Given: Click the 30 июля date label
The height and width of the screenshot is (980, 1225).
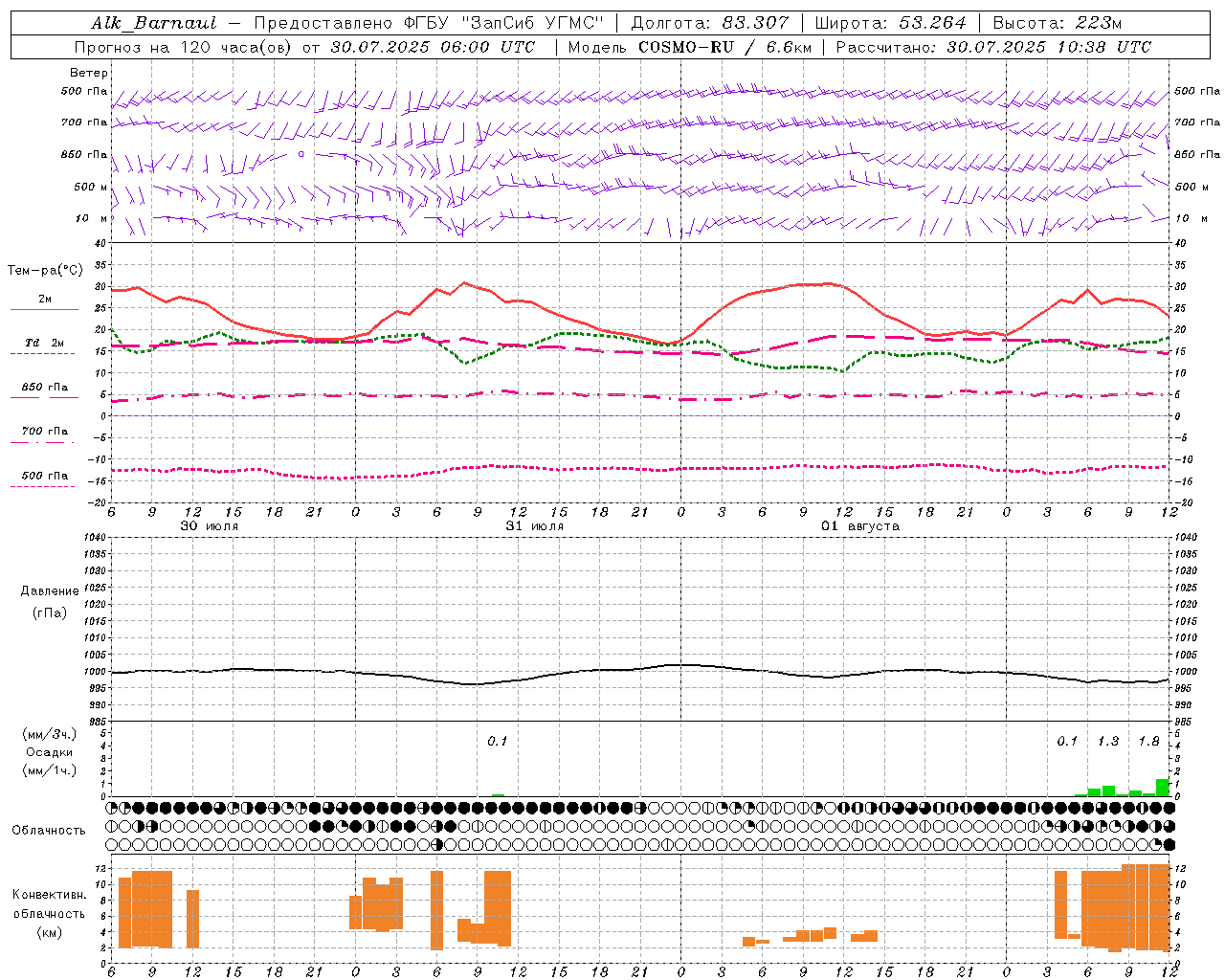Looking at the screenshot, I should tap(210, 526).
